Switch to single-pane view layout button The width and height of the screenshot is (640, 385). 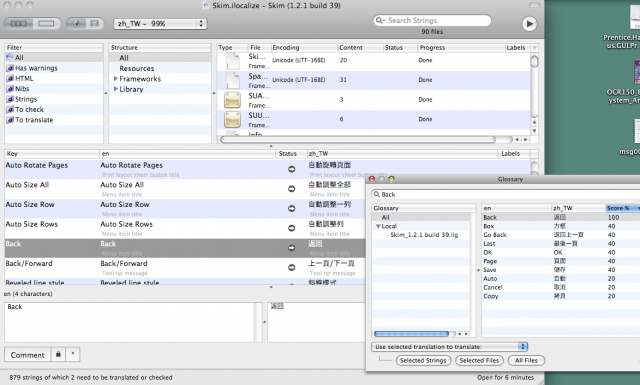(46, 24)
